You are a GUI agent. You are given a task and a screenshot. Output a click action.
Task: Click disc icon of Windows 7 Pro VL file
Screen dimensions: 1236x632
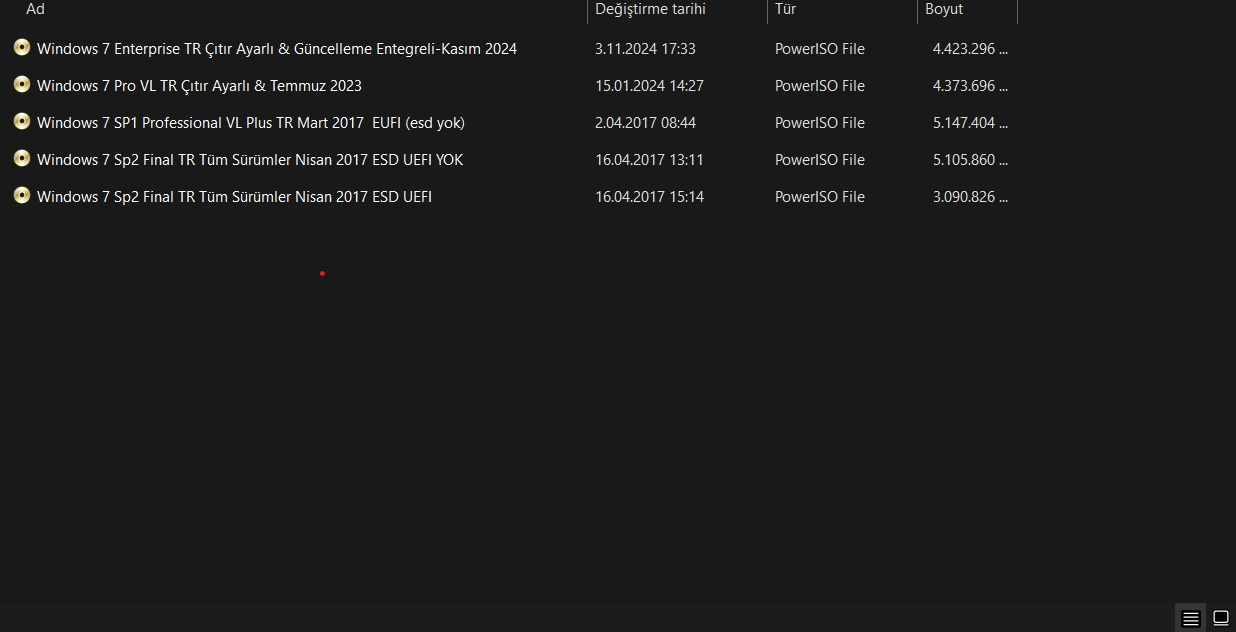(x=22, y=84)
